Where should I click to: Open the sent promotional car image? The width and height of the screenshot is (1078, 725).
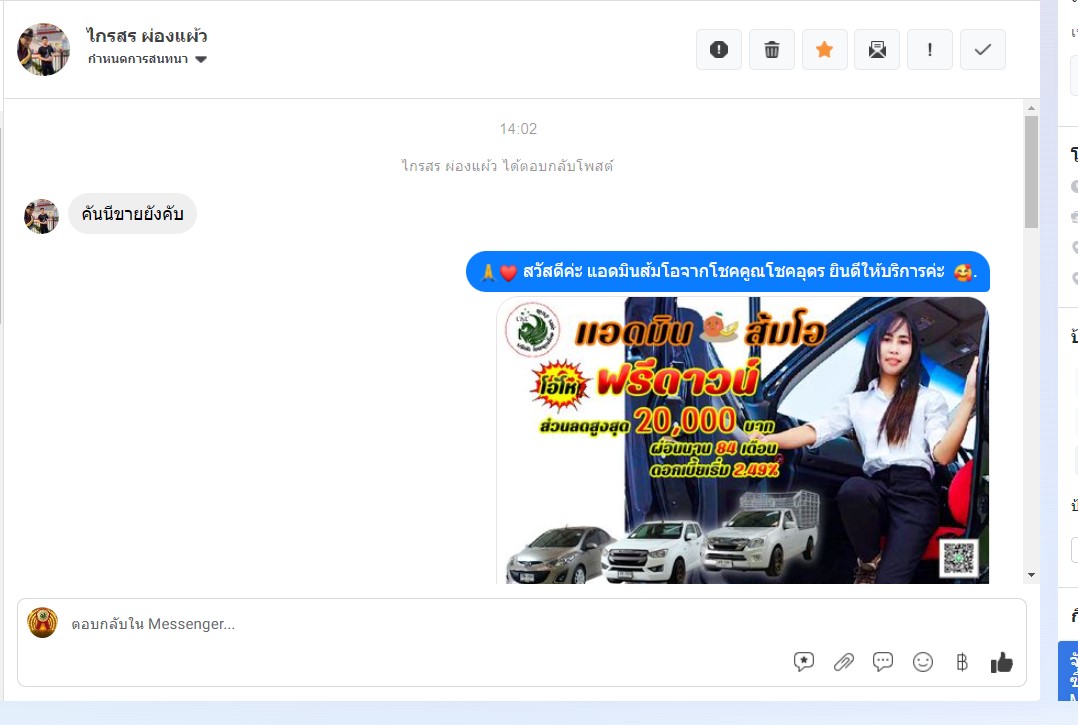[x=742, y=440]
